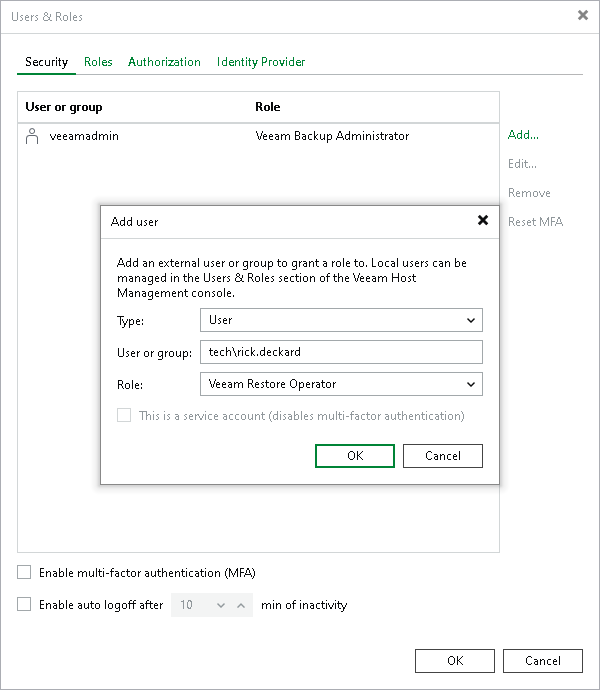Click the veeamadmin user icon

(x=32, y=136)
